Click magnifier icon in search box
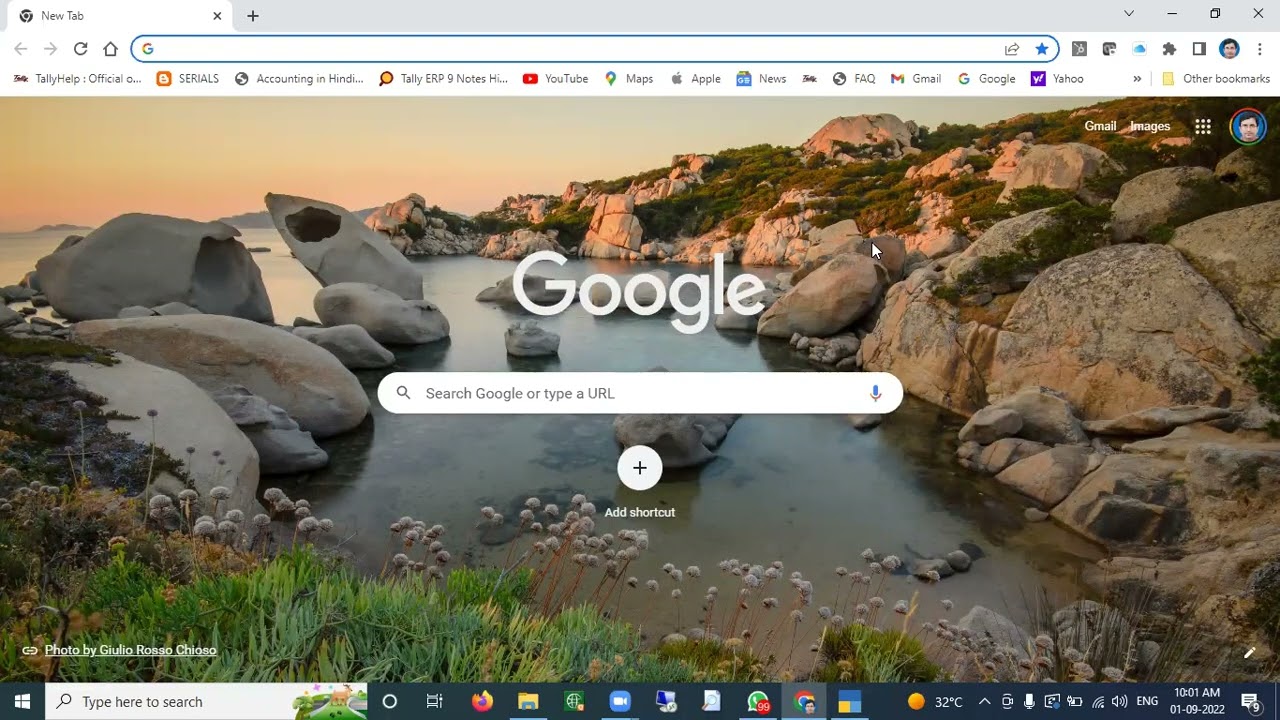This screenshot has height=720, width=1280. [403, 393]
